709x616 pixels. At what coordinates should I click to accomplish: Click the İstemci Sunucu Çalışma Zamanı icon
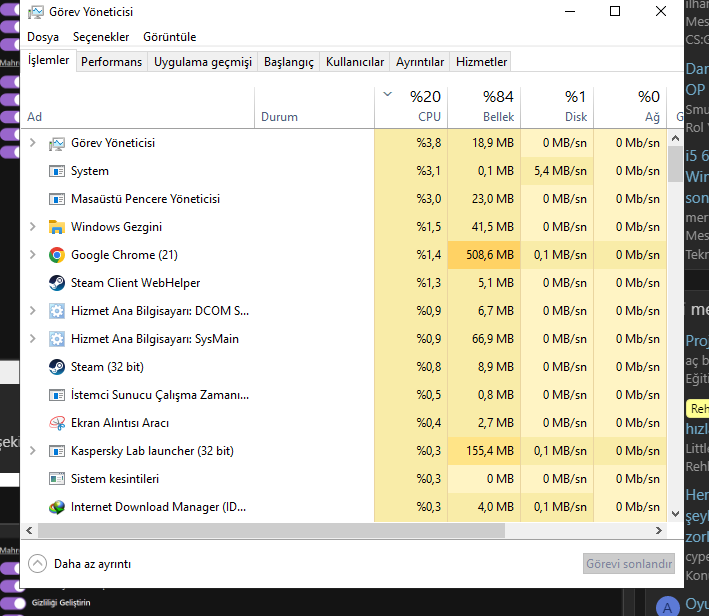tap(57, 395)
